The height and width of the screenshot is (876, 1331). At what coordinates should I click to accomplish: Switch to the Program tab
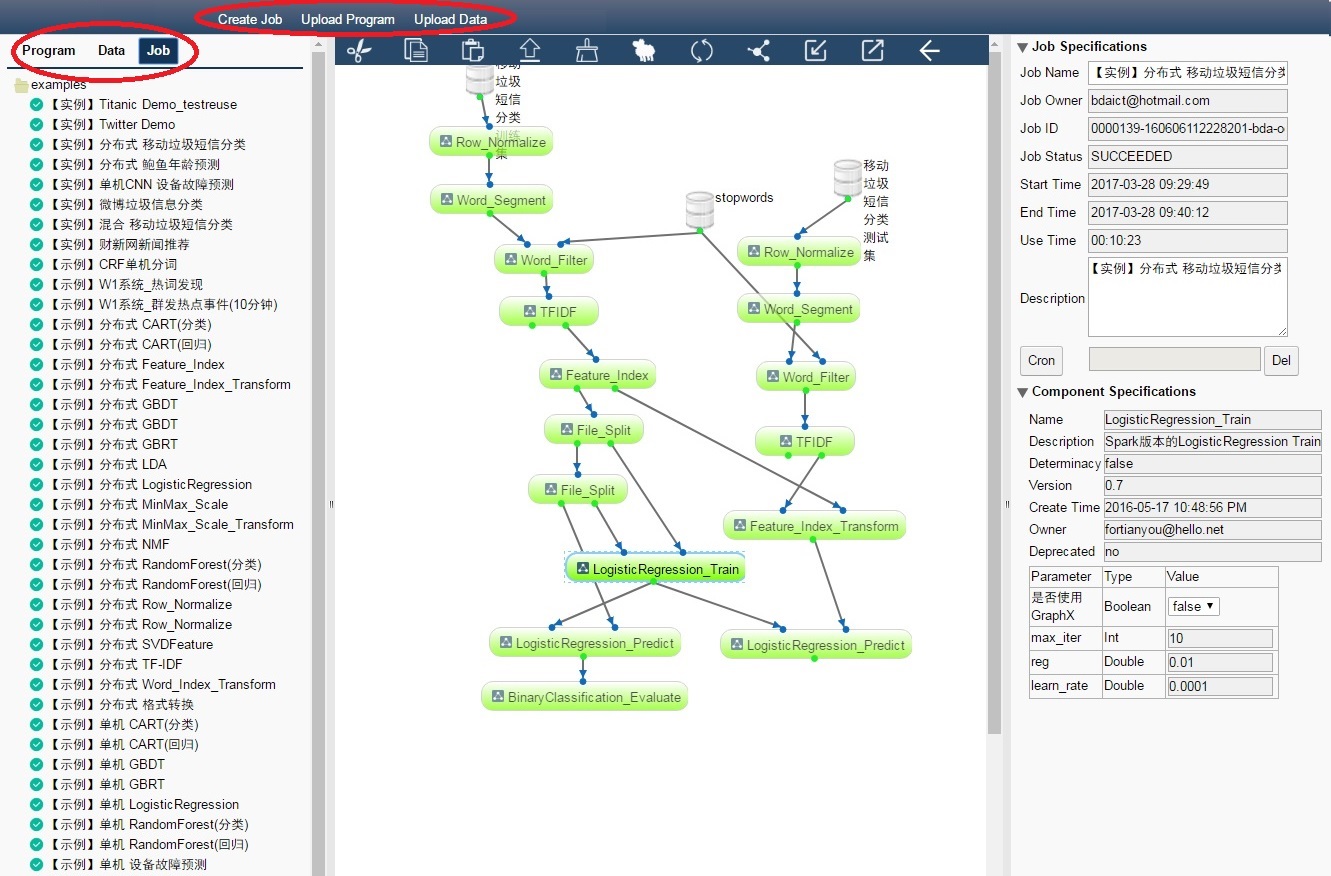click(49, 51)
